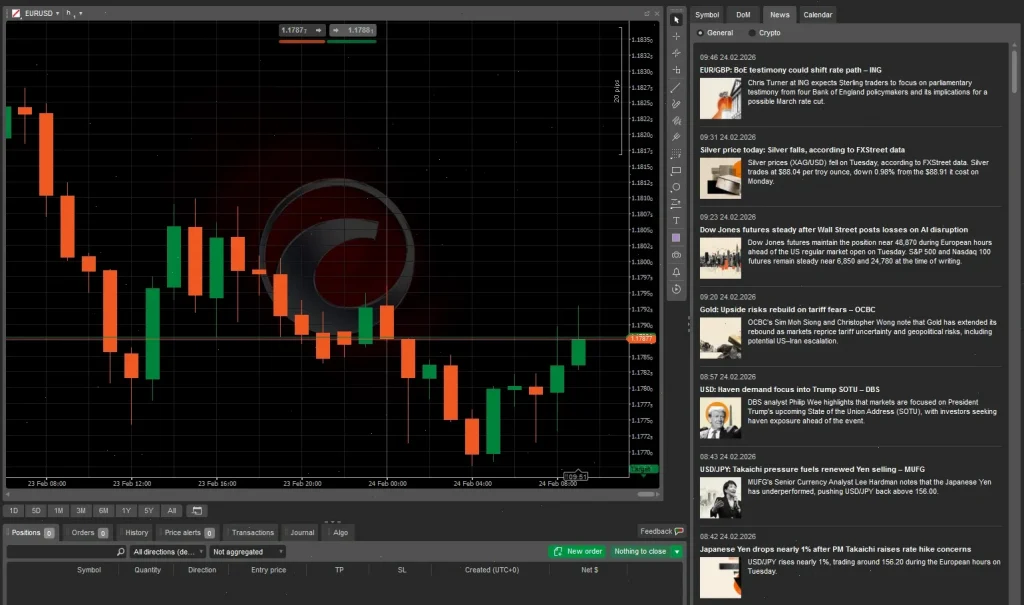Toggle the All timeframes option
The width and height of the screenshot is (1024, 605).
[172, 510]
